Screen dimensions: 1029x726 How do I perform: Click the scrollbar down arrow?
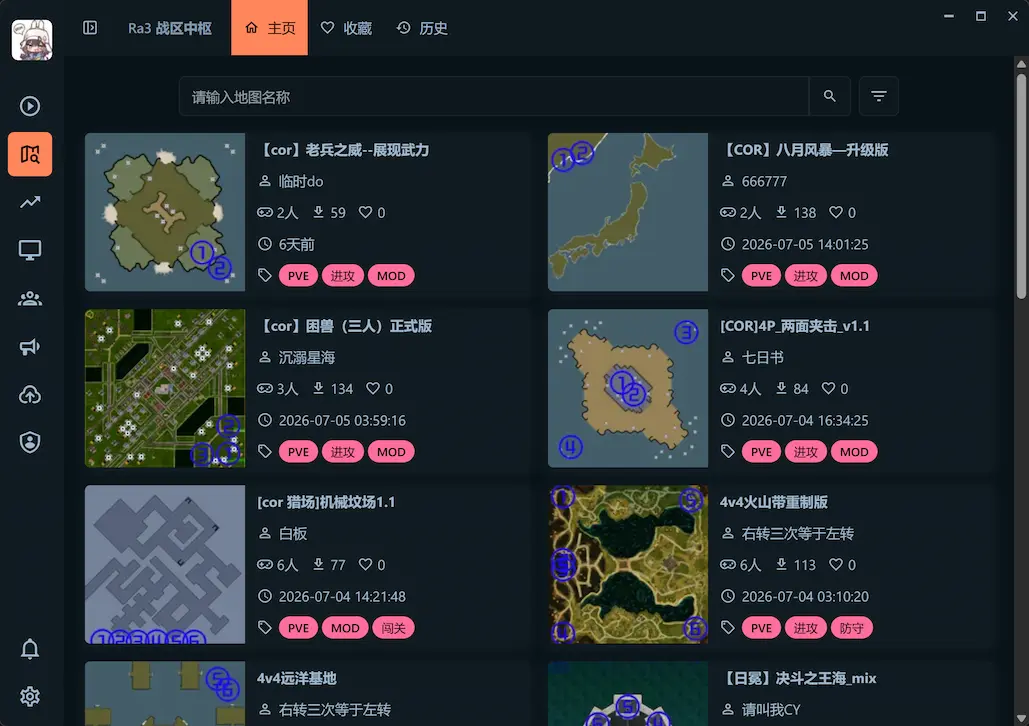tap(1021, 718)
